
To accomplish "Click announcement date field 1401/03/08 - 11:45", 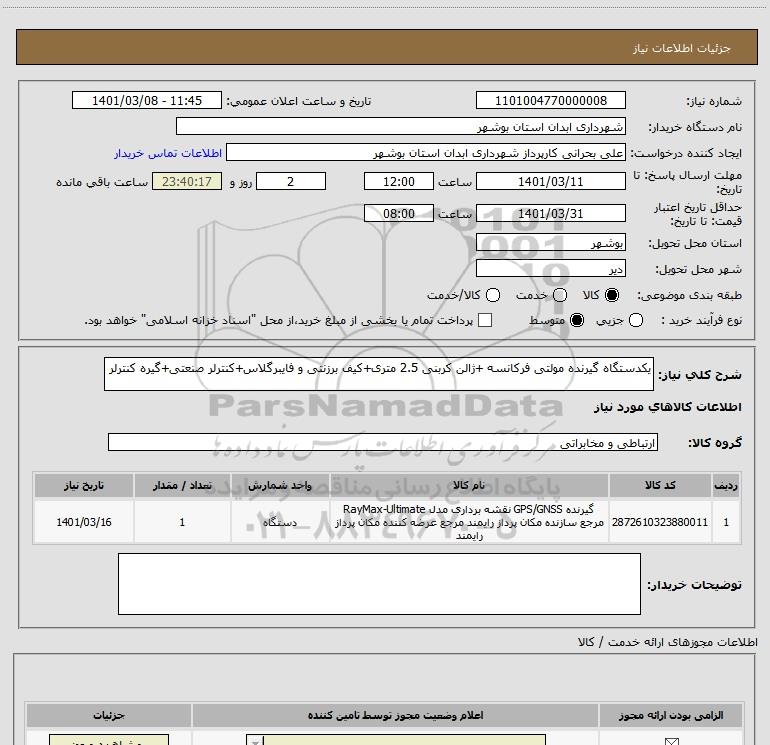I will (147, 100).
